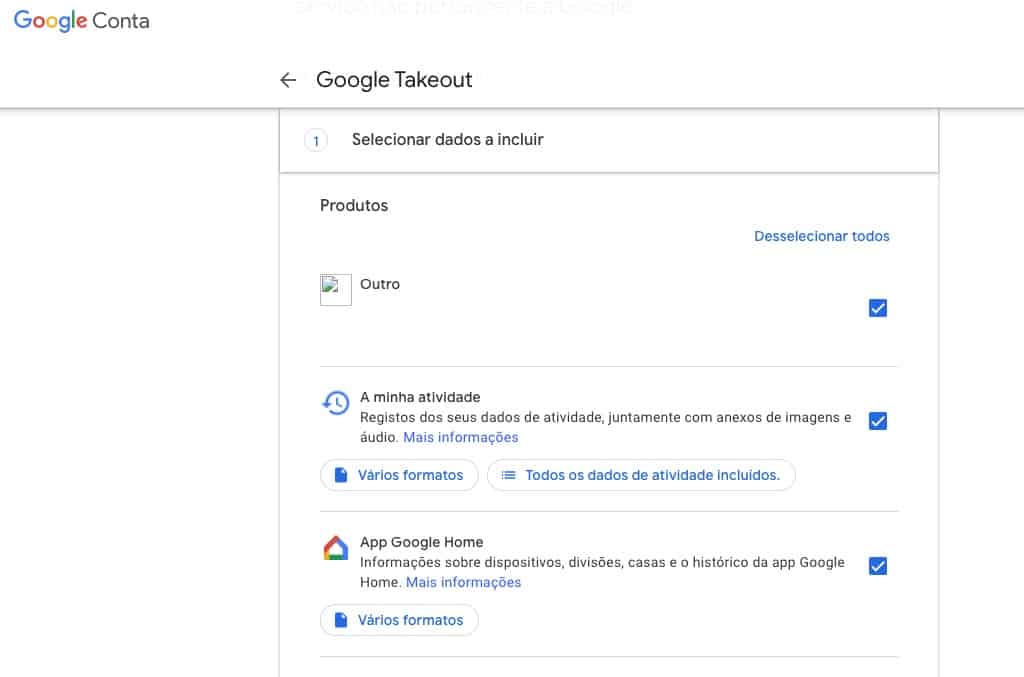1024x677 pixels.
Task: Collapse the Selecionar dados a incluir header
Action: tap(609, 140)
